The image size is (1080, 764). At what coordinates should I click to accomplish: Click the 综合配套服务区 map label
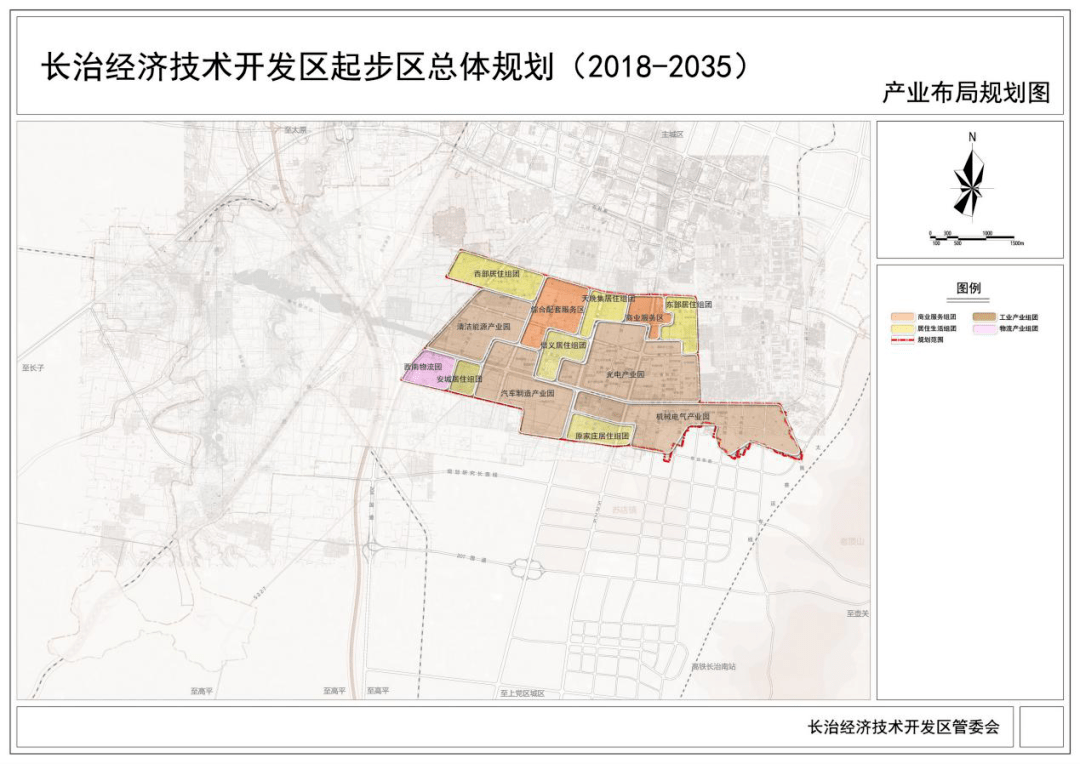click(x=557, y=310)
